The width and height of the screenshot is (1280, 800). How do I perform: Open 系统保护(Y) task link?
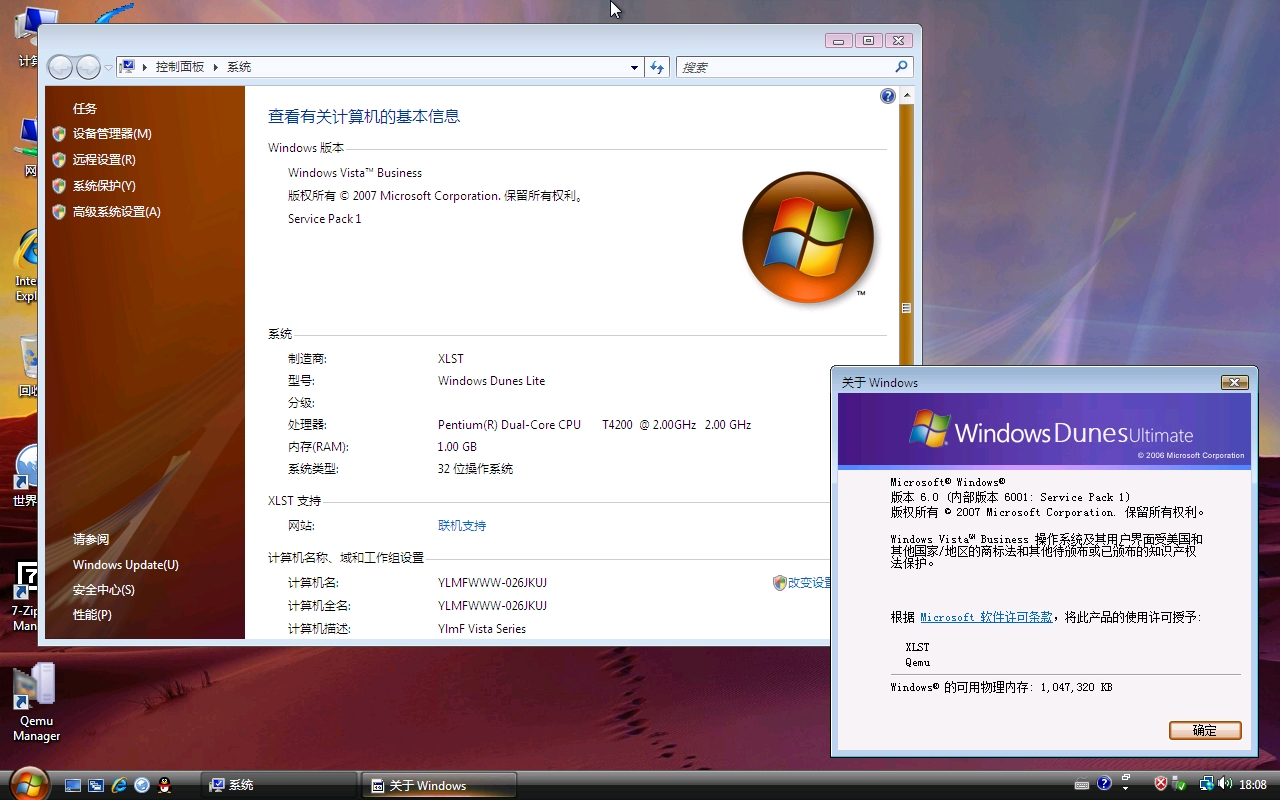tap(104, 186)
